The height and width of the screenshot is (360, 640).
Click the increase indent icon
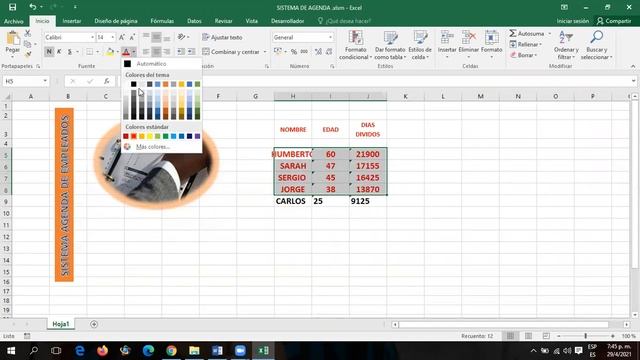(x=191, y=52)
